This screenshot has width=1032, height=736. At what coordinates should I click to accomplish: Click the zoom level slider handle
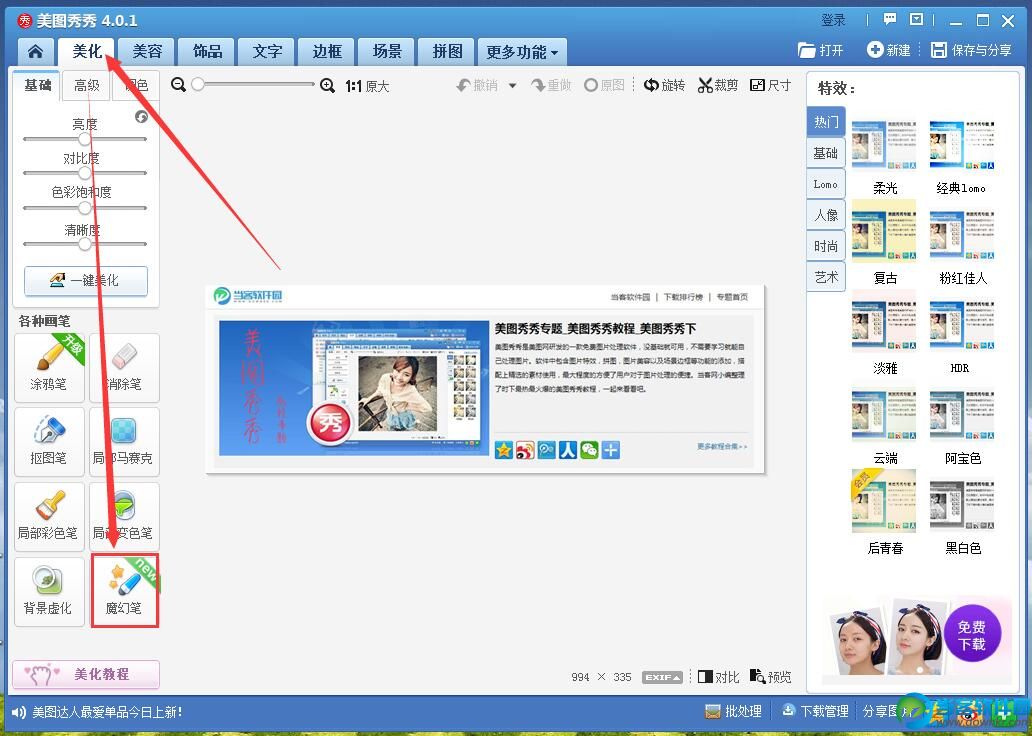[197, 84]
